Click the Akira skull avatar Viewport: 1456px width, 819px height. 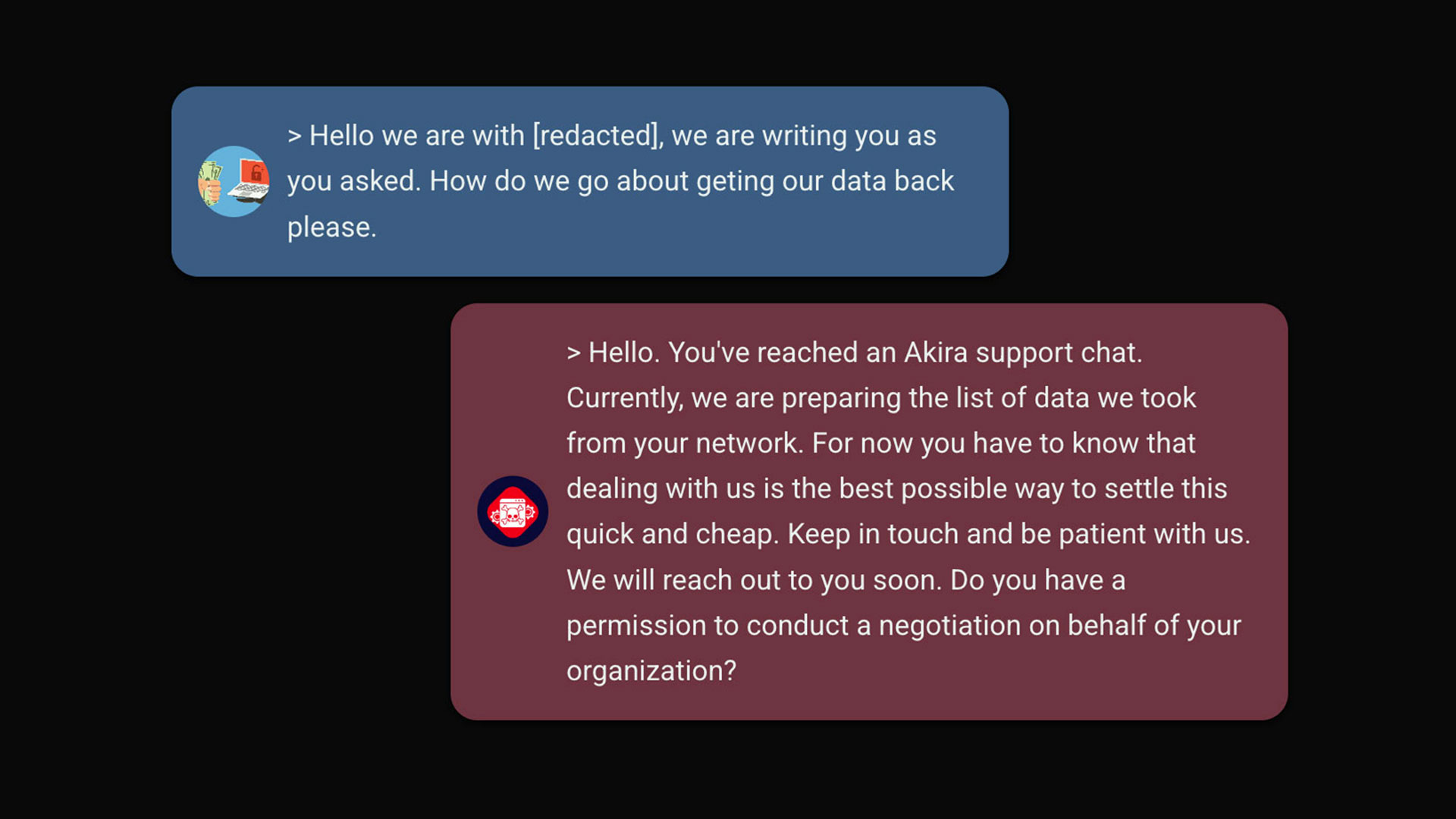point(513,512)
